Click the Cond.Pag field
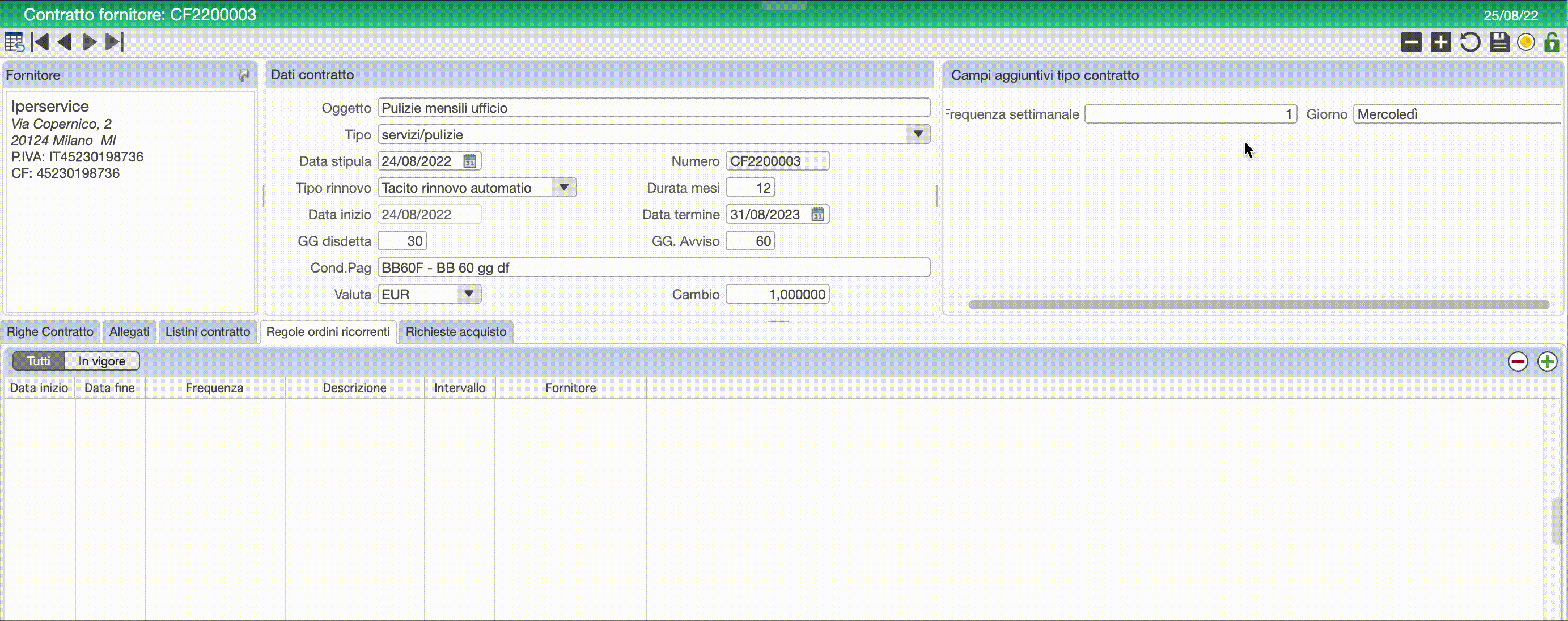1568x621 pixels. [x=654, y=267]
